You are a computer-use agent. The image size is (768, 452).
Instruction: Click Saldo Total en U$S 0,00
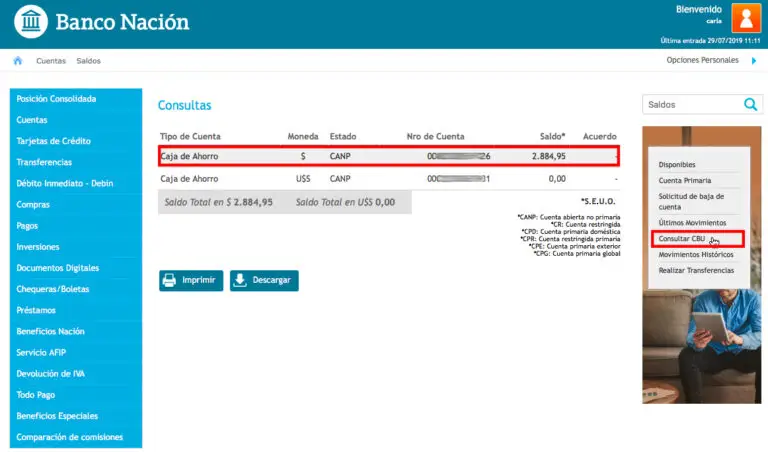point(345,202)
